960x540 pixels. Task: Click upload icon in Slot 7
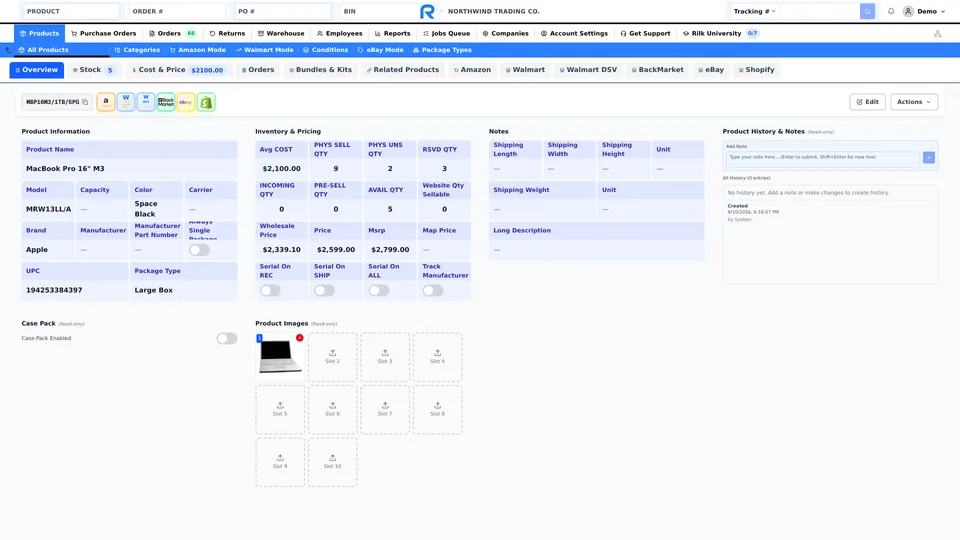(385, 405)
